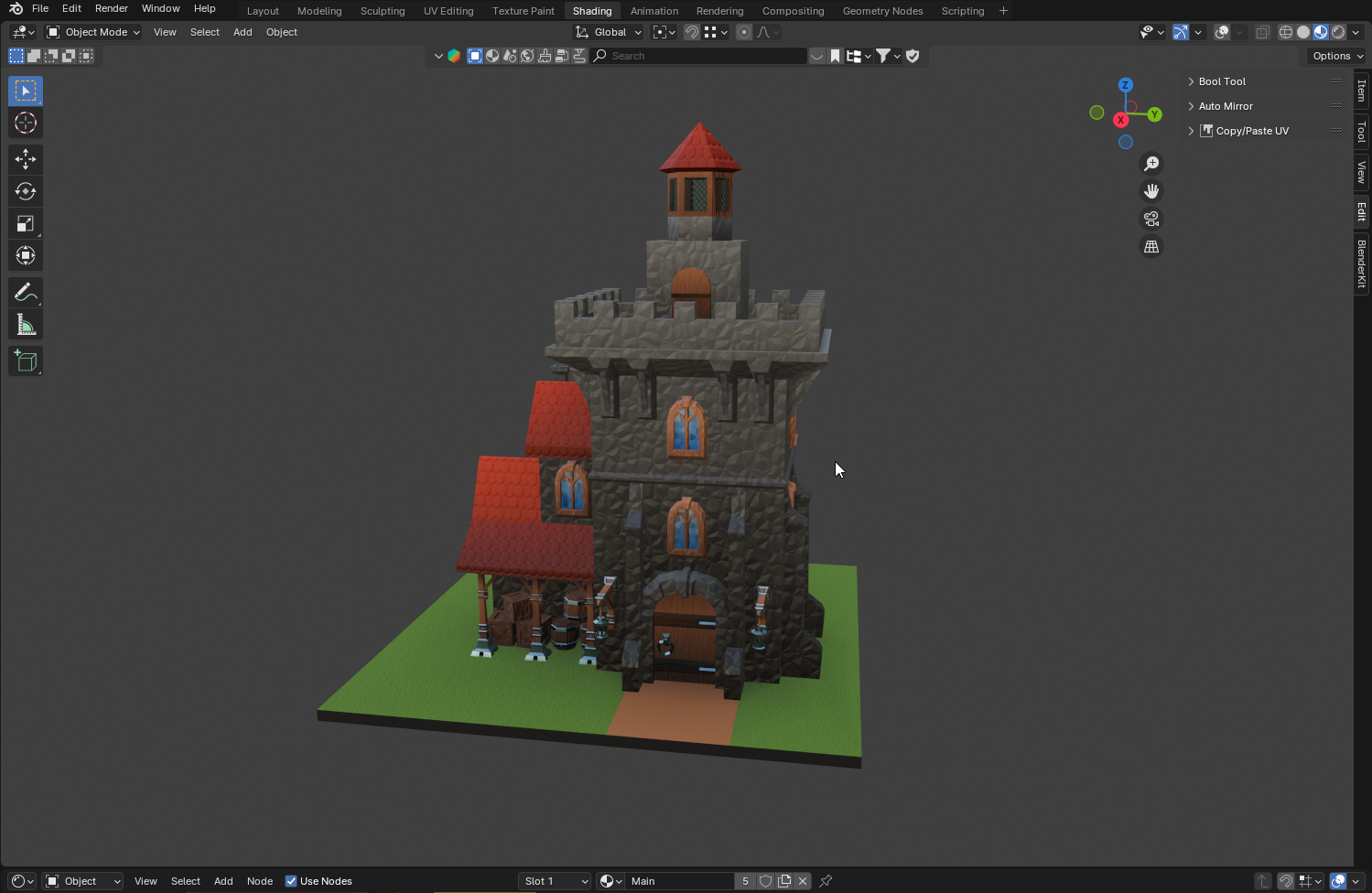Select the Measure tool
This screenshot has height=893, width=1372.
point(26,325)
